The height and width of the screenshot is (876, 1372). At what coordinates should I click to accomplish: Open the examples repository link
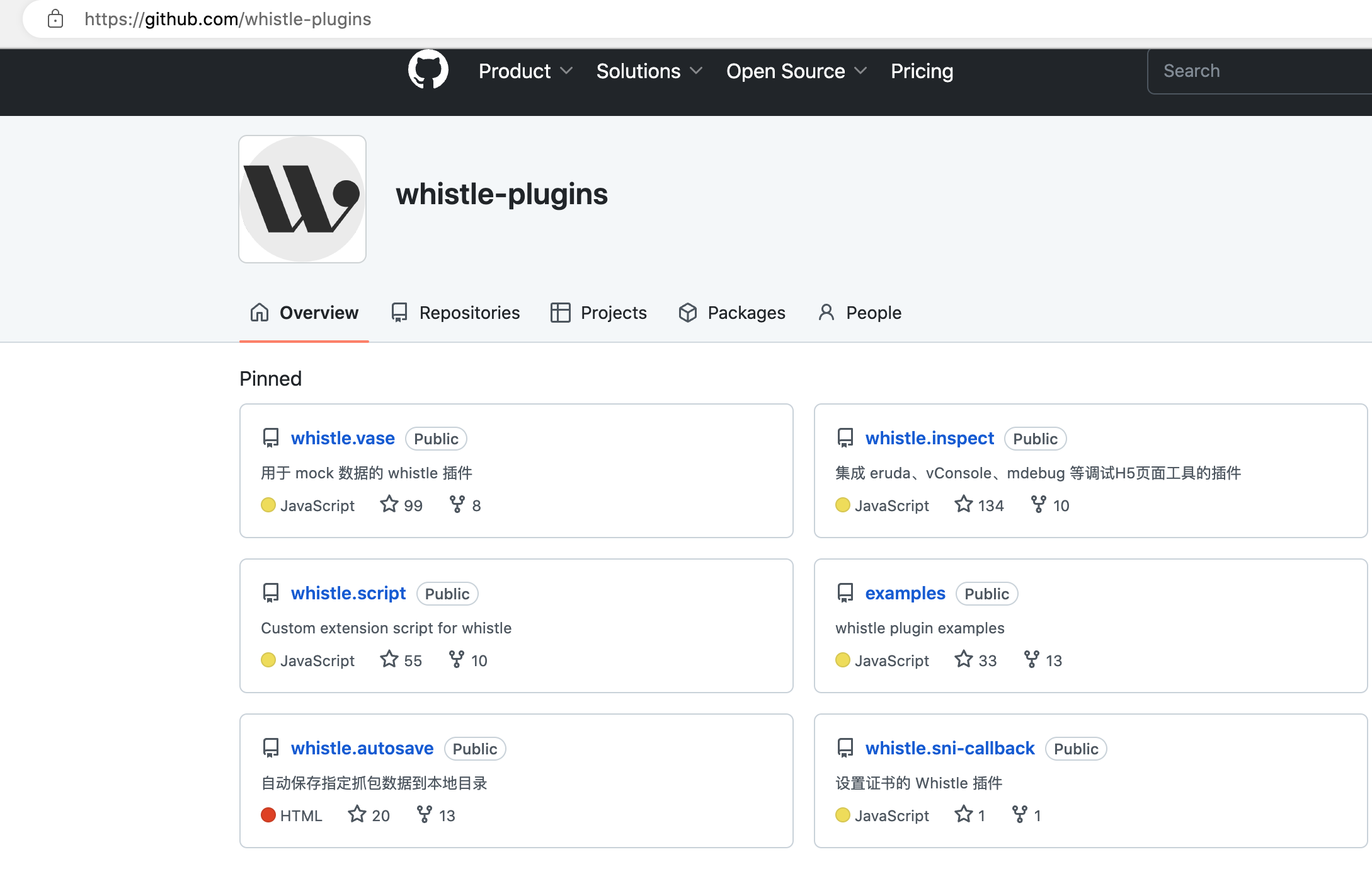tap(905, 593)
